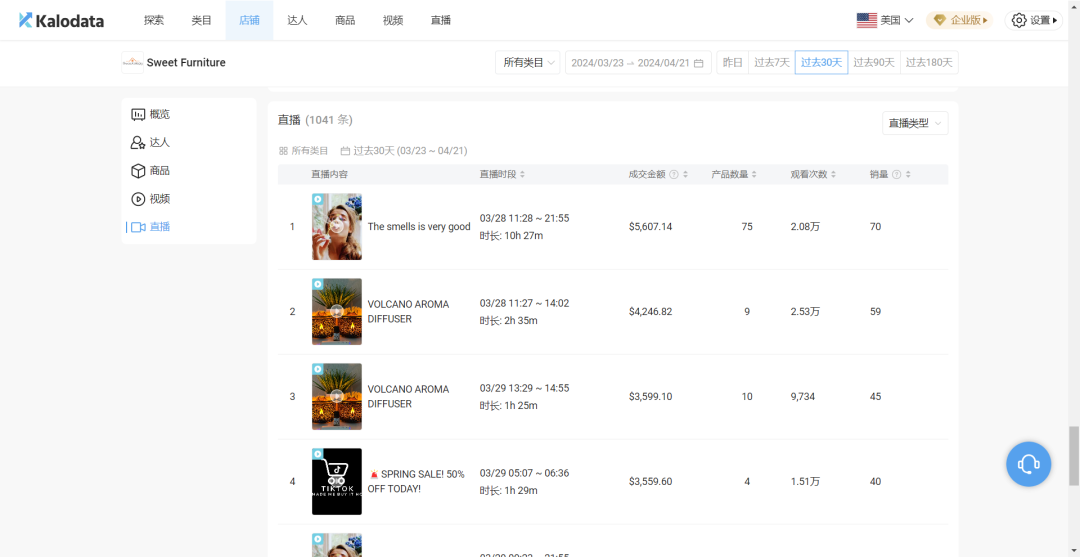Open the customer support headset button
1080x557 pixels.
click(x=1028, y=464)
